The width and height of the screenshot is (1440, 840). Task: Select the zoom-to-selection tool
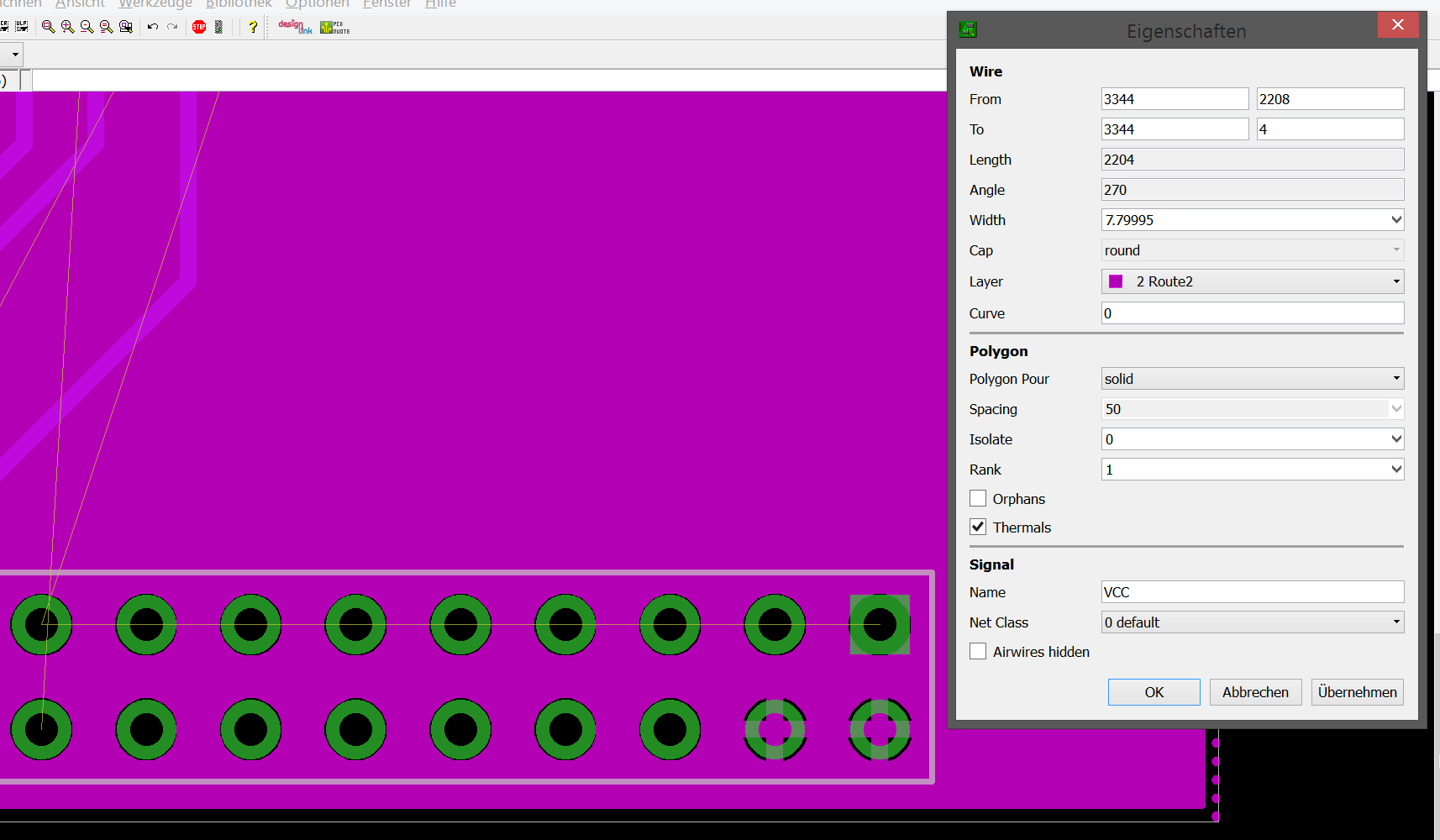(126, 27)
